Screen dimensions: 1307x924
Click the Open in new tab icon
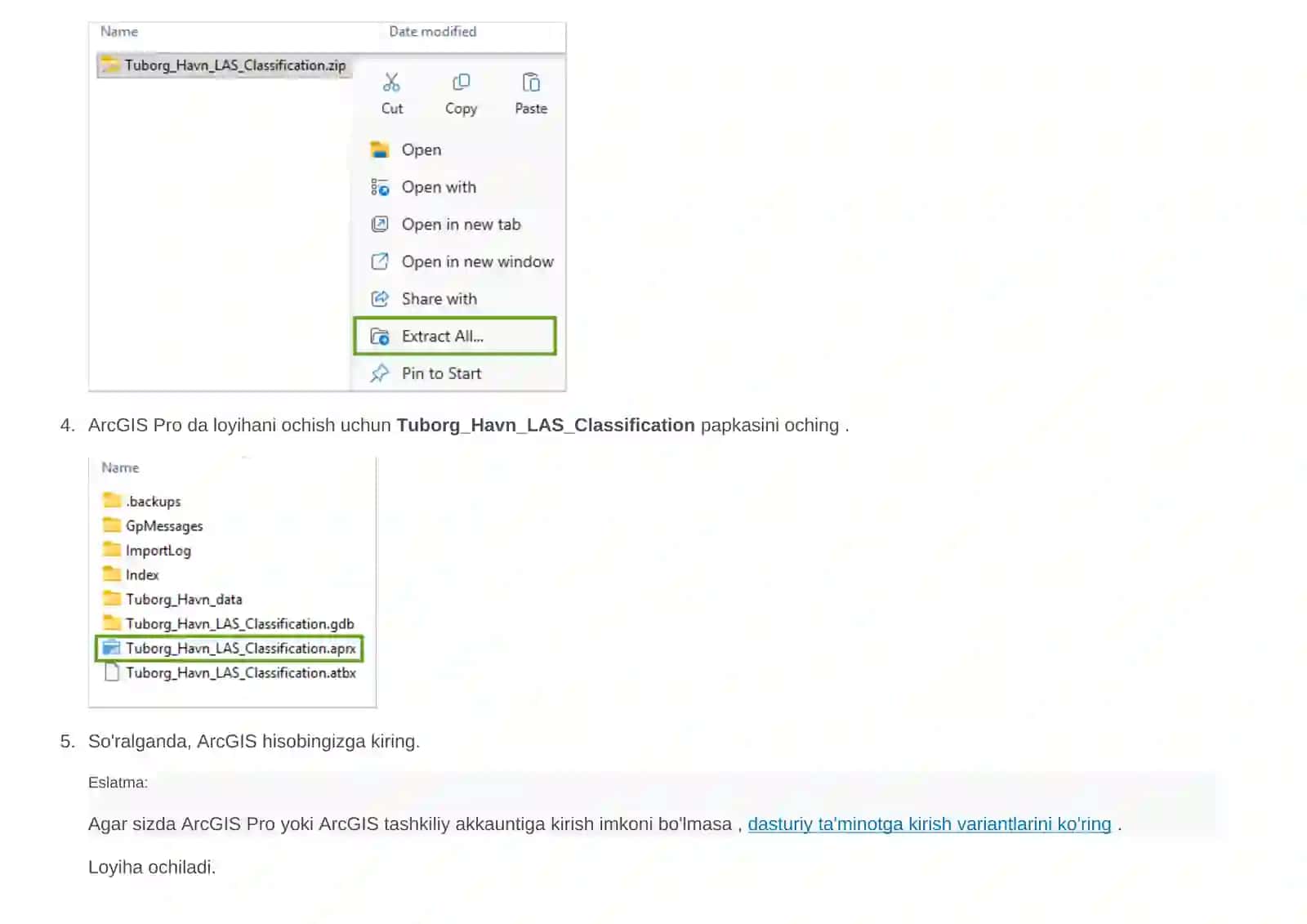380,224
